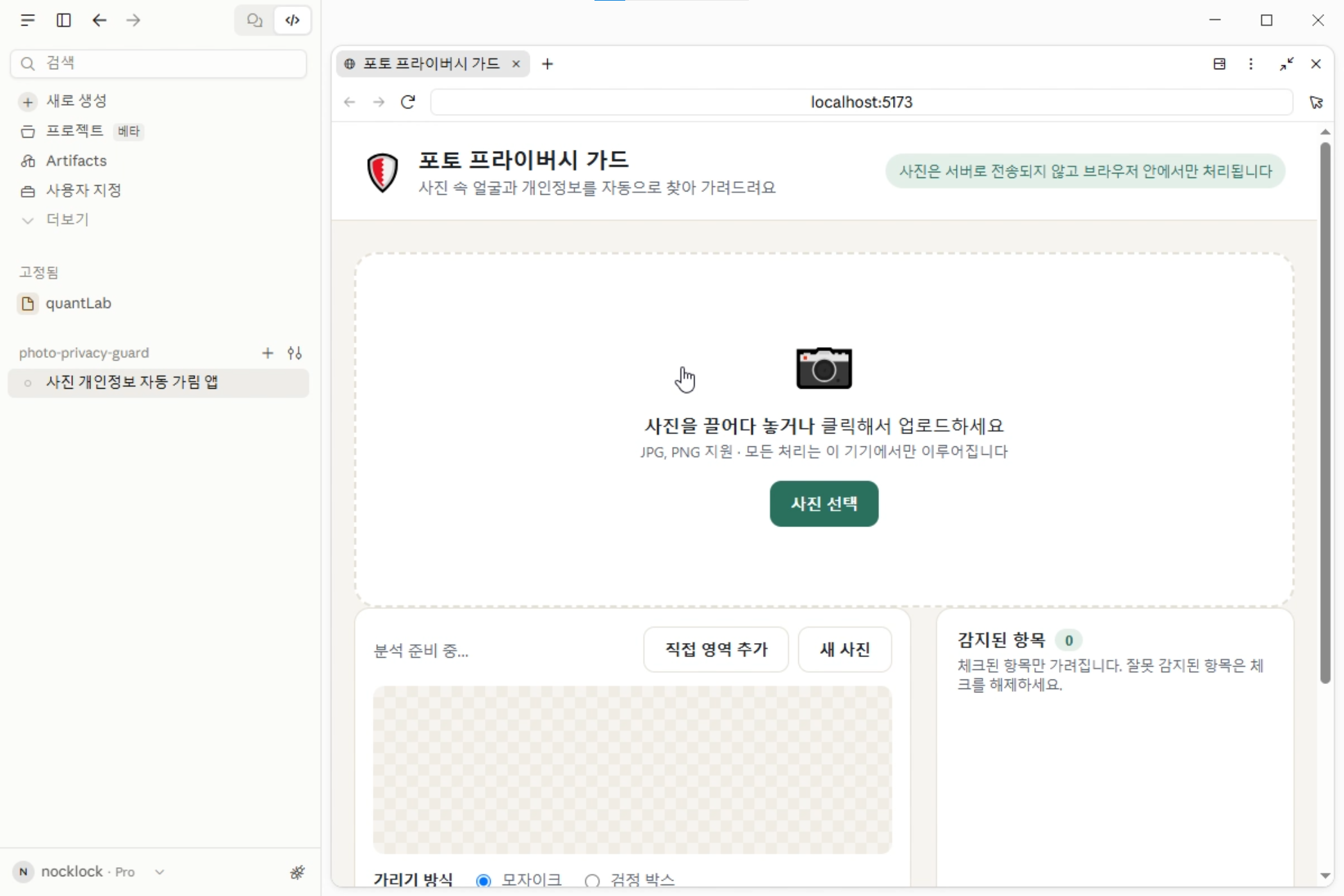Screen dimensions: 1344x896
Task: Navigate forward in the preview browser
Action: (x=379, y=102)
